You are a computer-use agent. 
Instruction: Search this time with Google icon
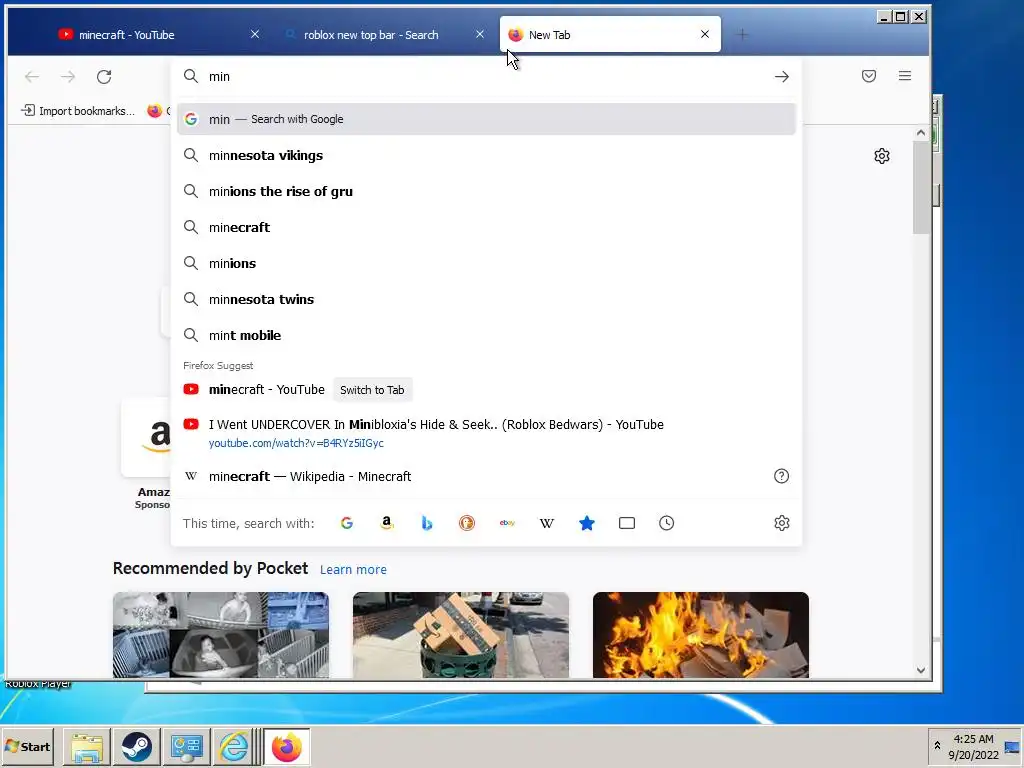347,523
